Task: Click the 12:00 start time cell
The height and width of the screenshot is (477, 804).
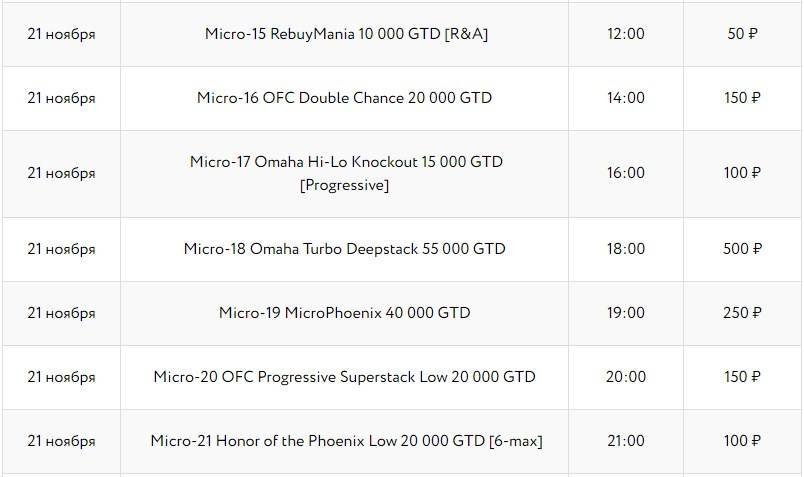Action: (x=626, y=34)
